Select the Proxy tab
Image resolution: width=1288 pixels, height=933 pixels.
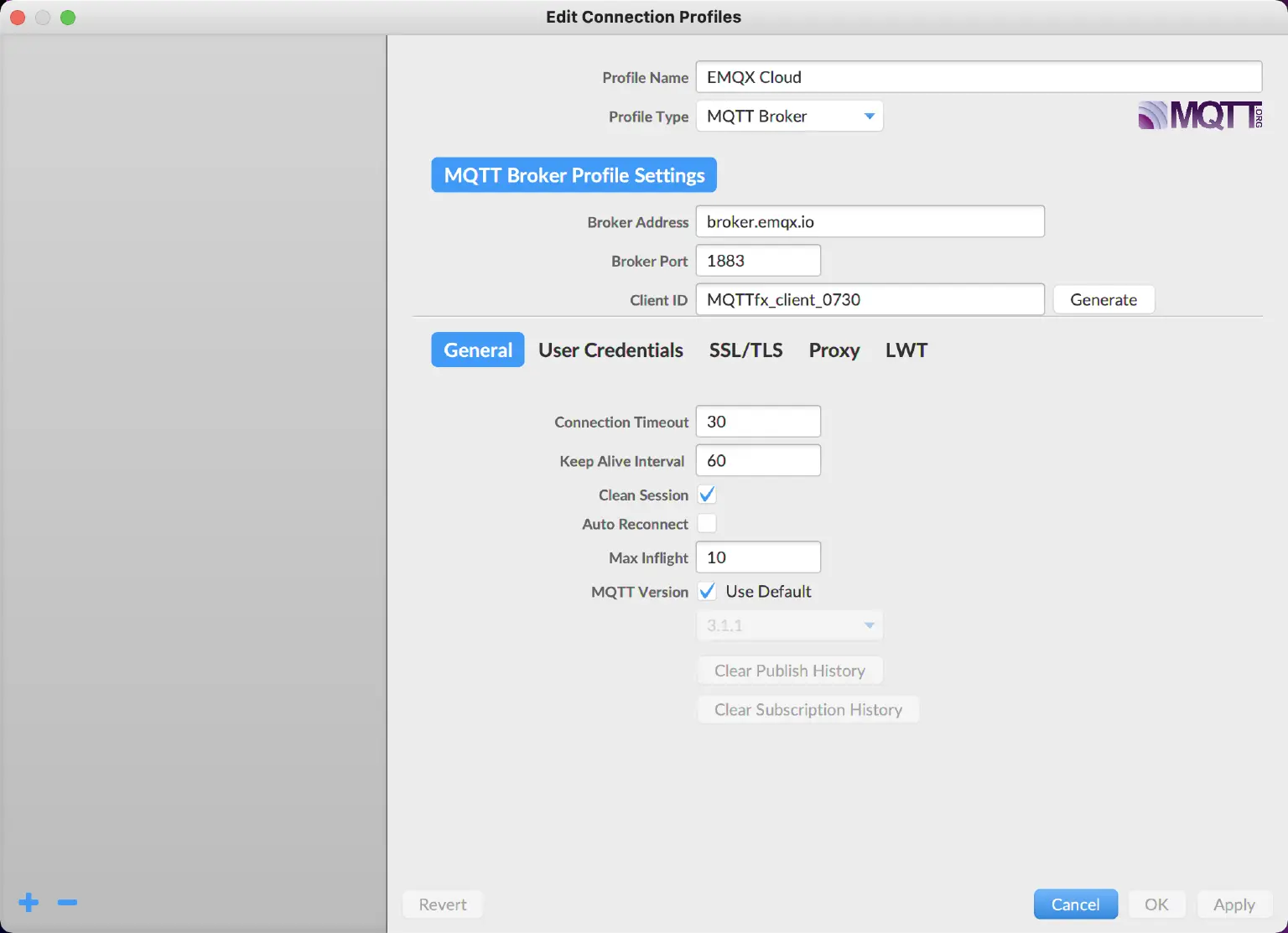point(834,350)
